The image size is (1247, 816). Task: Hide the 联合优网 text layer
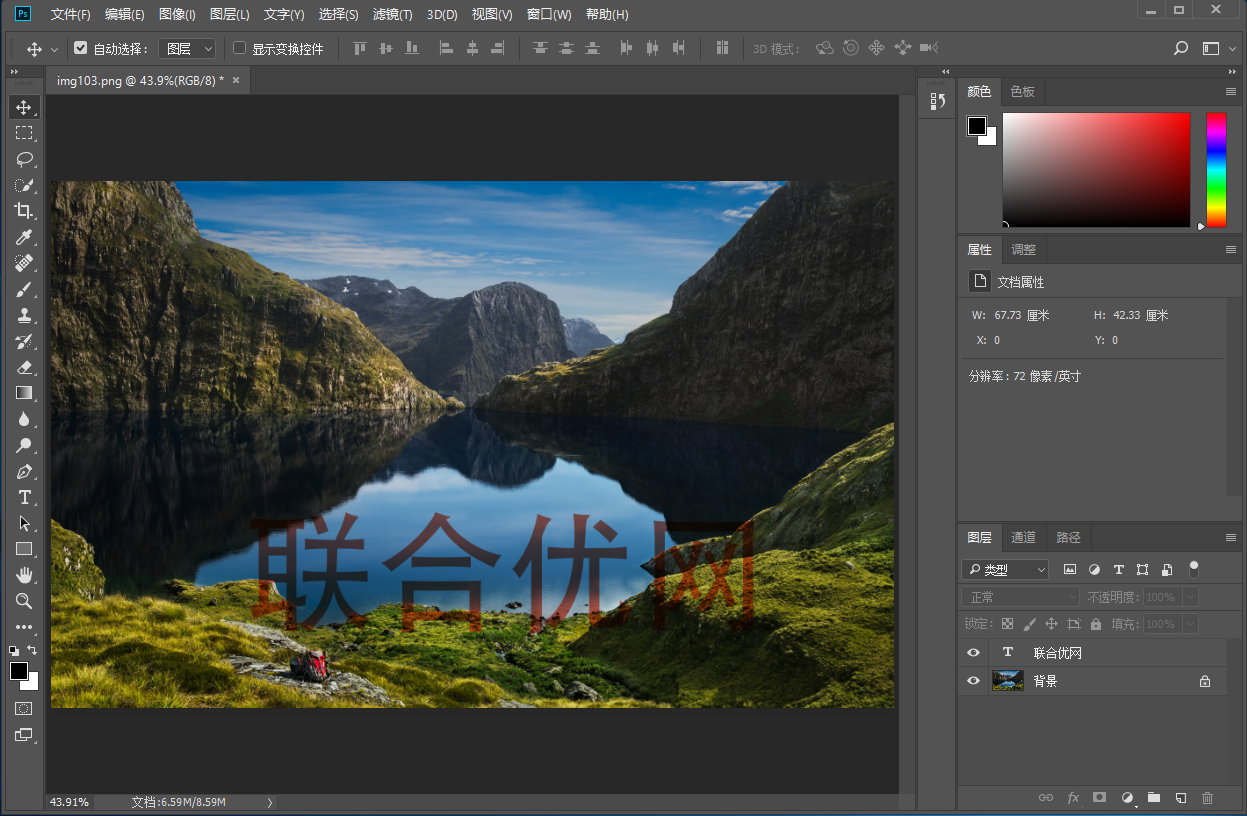[x=974, y=653]
